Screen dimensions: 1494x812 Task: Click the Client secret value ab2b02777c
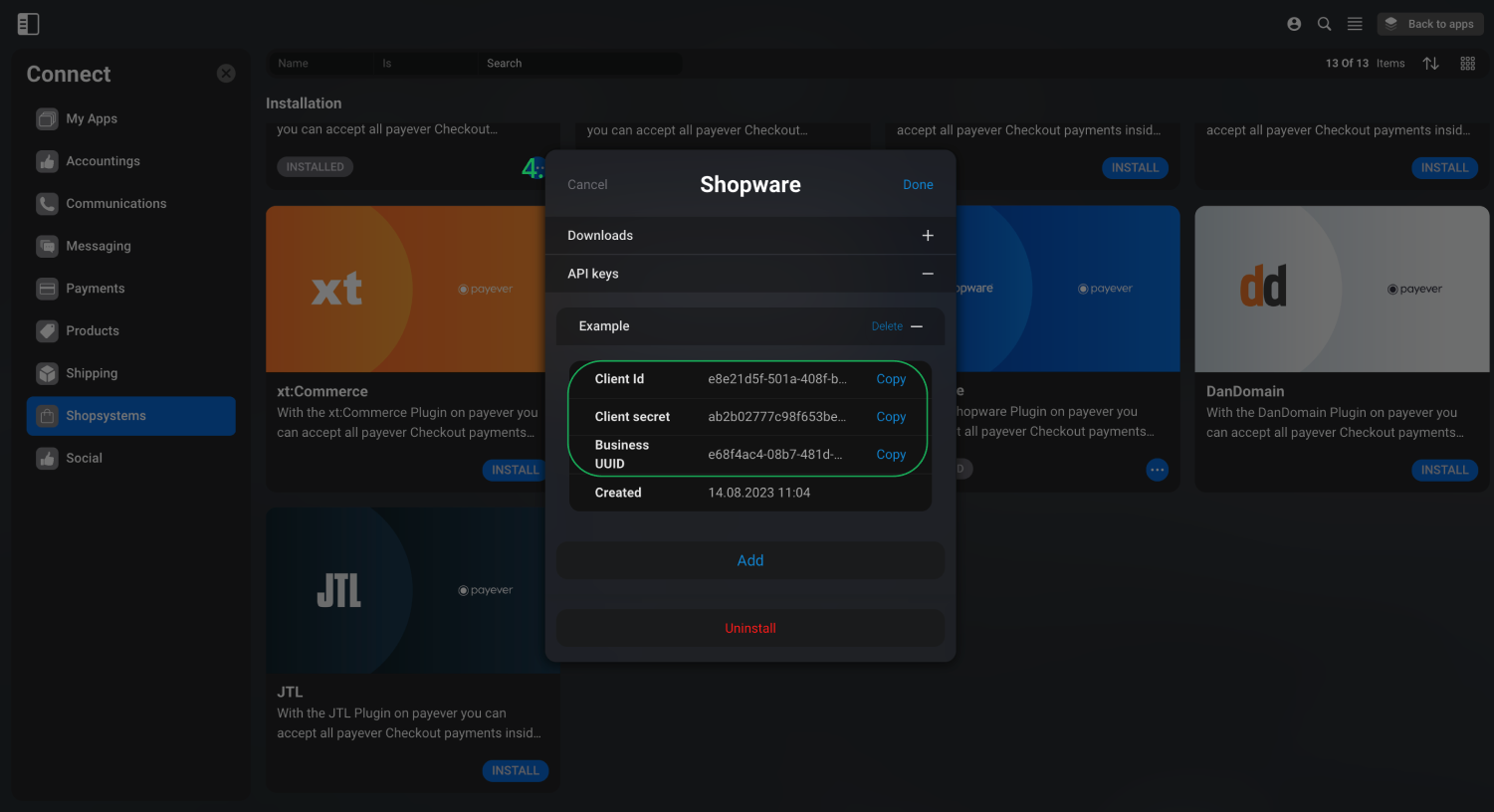(x=777, y=417)
